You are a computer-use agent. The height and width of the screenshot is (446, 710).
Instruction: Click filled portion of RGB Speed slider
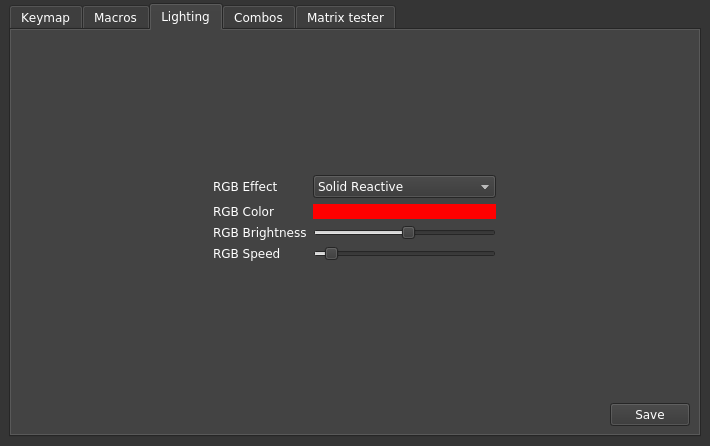tap(320, 254)
